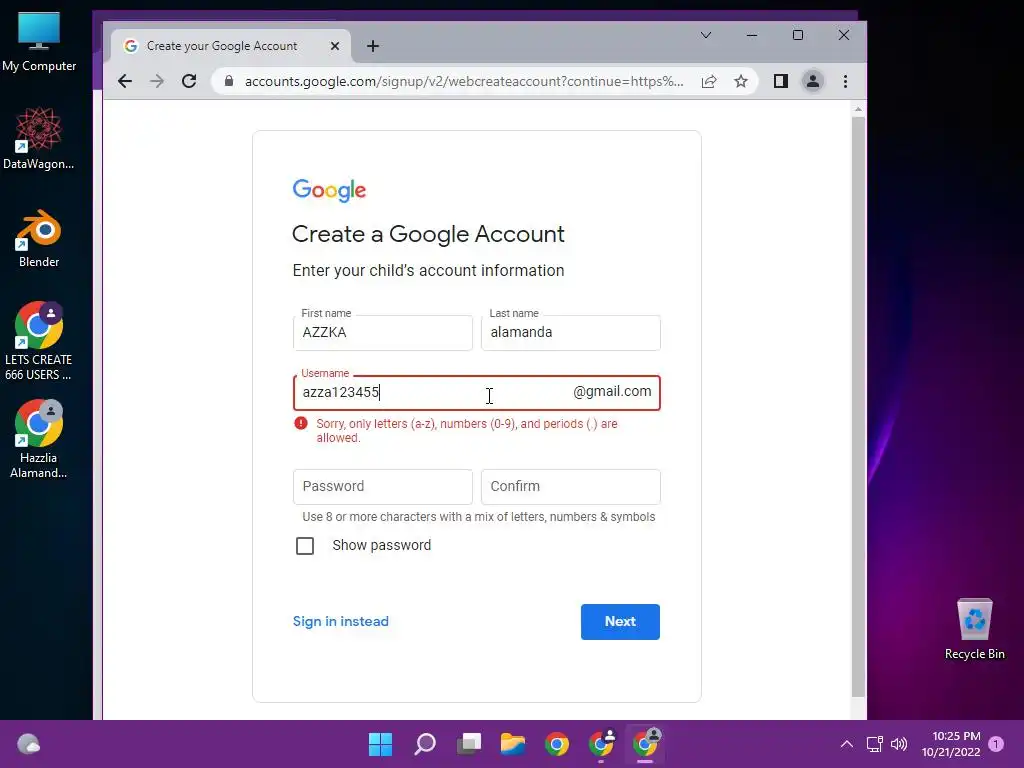1024x768 pixels.
Task: Open File Explorer from taskbar
Action: pyautogui.click(x=513, y=744)
